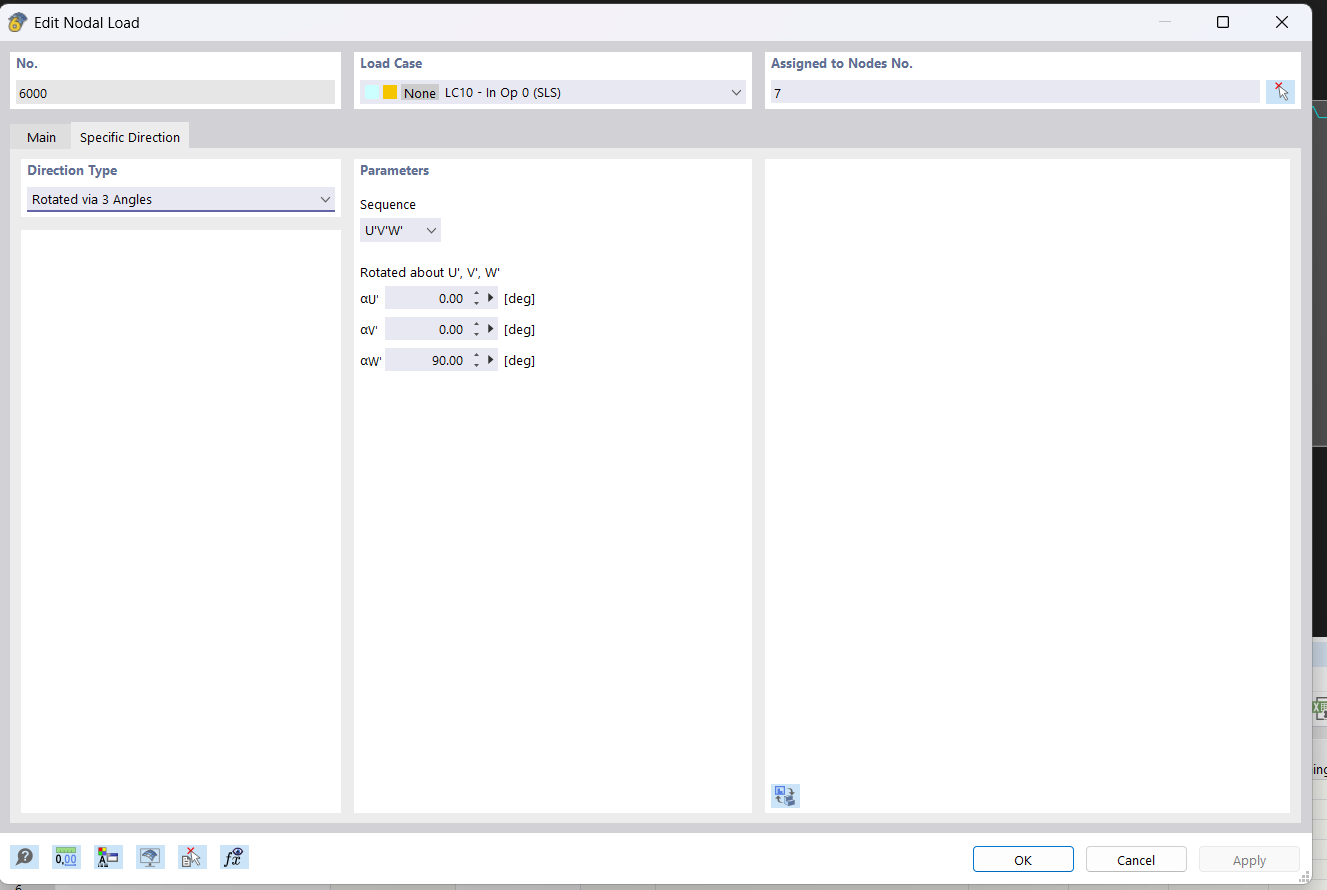Decrease the αU' angle with the down stepper

(477, 301)
